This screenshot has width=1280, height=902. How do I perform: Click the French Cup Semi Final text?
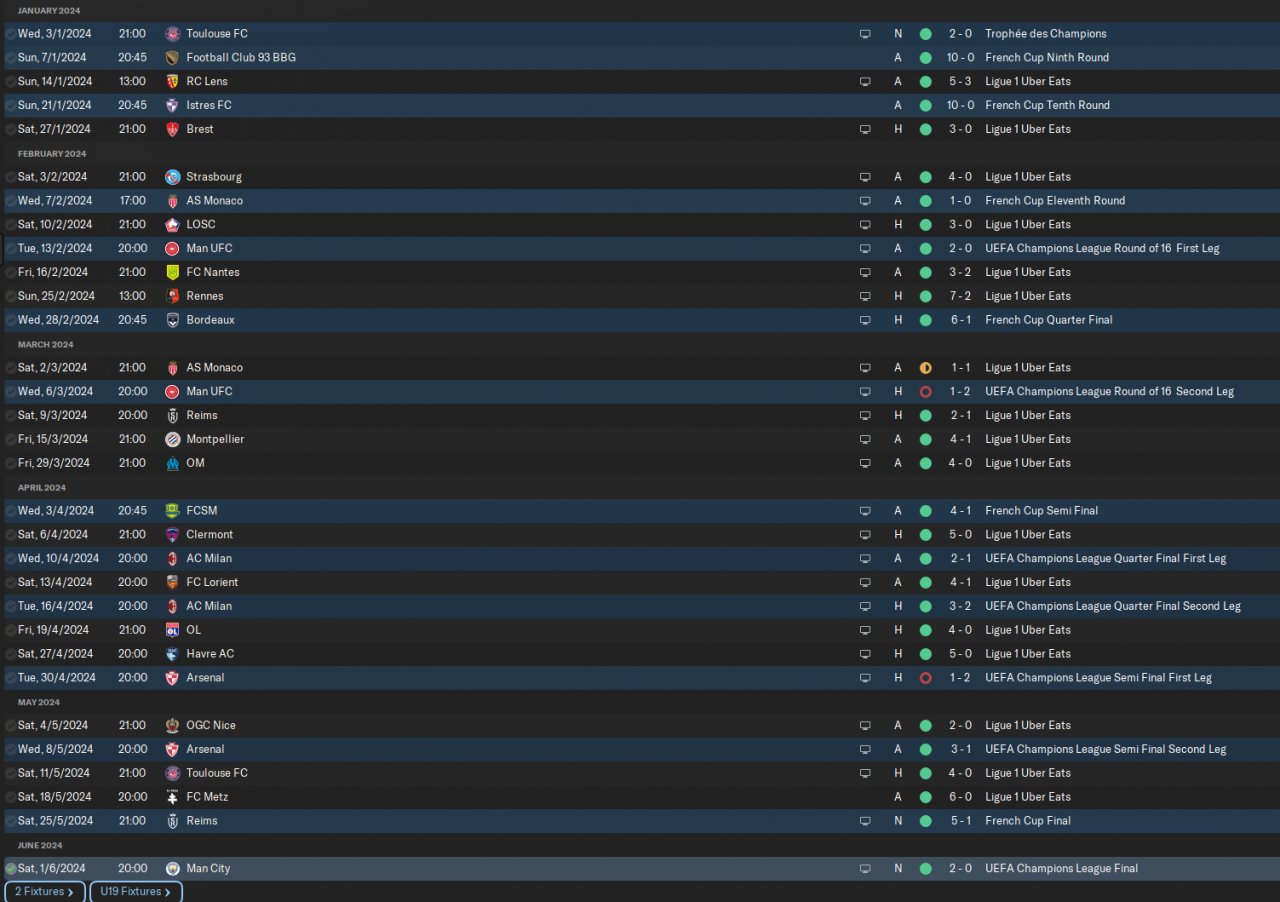tap(1042, 511)
